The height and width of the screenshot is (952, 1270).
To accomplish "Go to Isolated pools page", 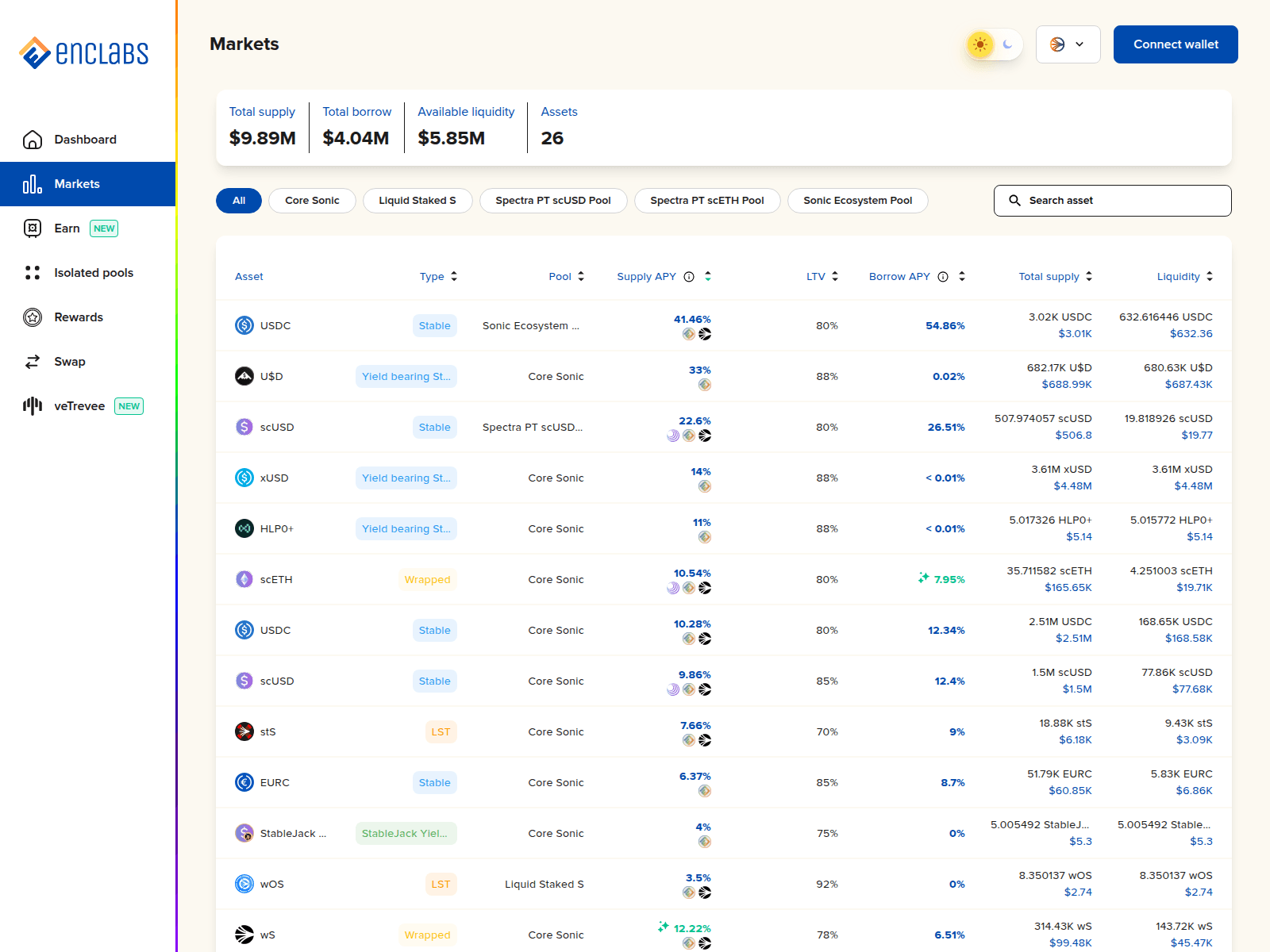I will tap(87, 273).
